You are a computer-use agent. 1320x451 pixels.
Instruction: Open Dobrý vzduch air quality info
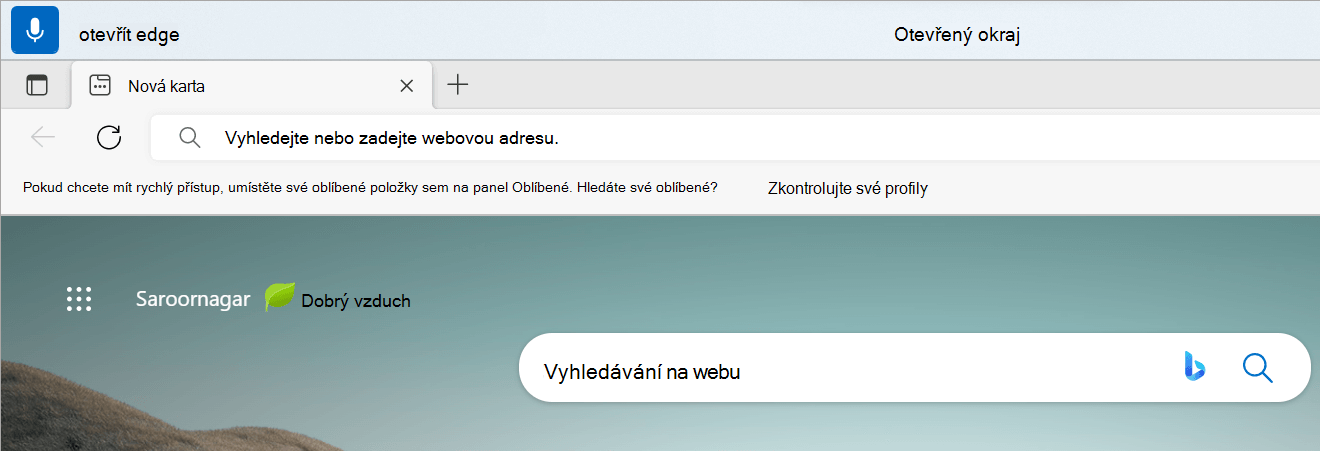point(356,300)
